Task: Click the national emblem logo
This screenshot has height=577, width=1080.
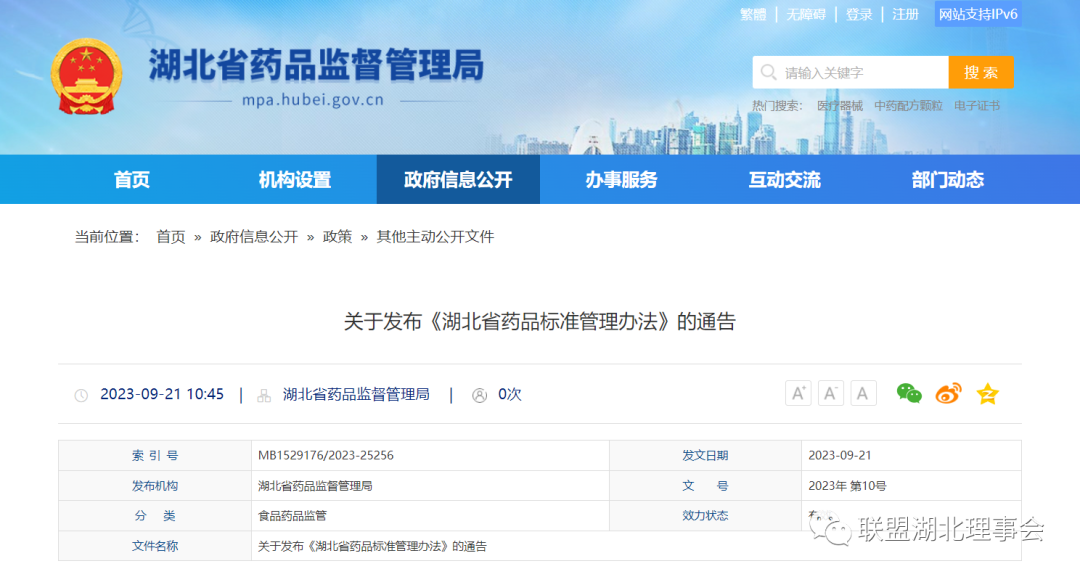Action: click(86, 77)
